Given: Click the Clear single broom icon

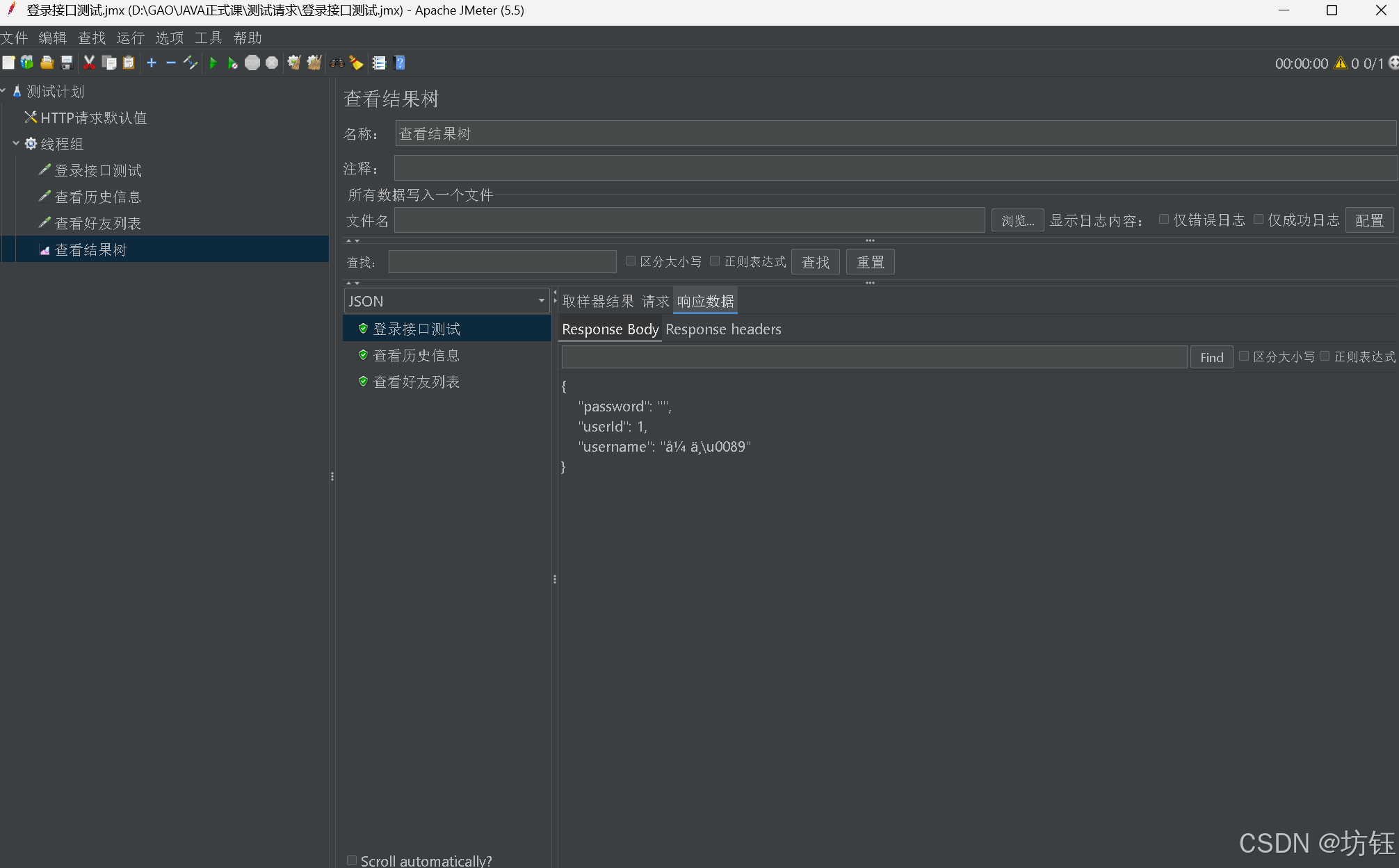Looking at the screenshot, I should 294,63.
